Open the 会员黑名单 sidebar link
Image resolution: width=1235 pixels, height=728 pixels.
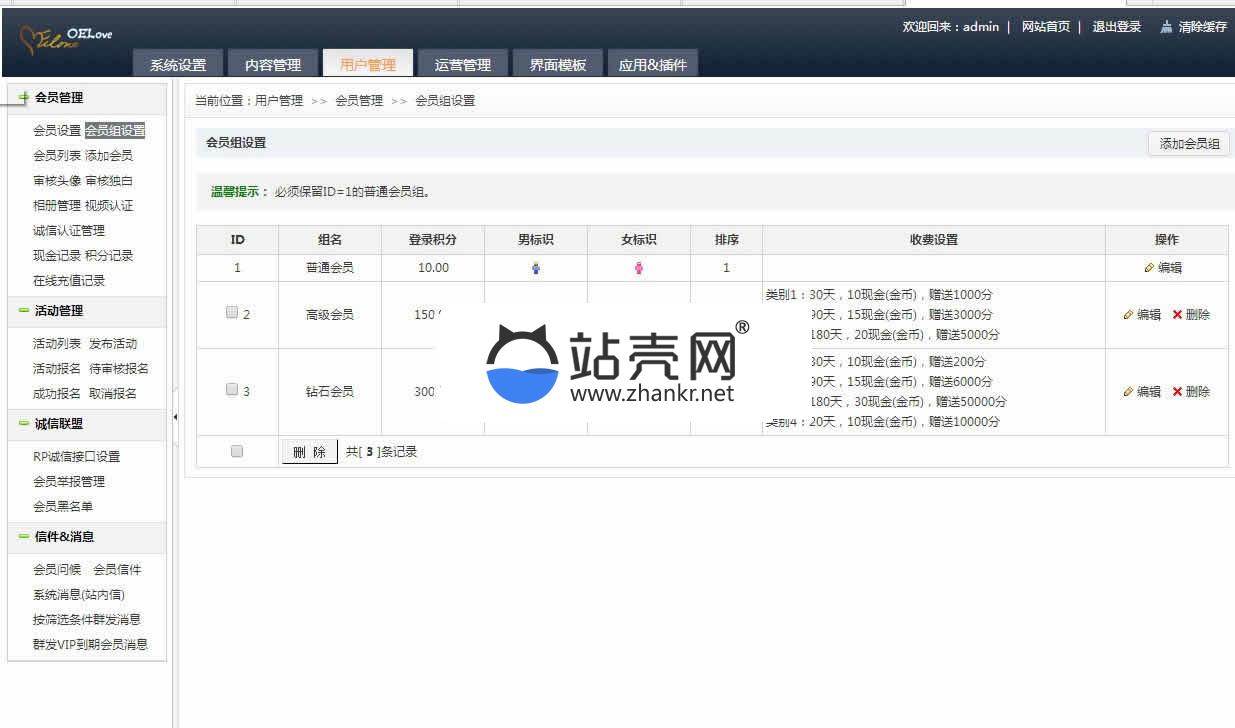(x=63, y=506)
